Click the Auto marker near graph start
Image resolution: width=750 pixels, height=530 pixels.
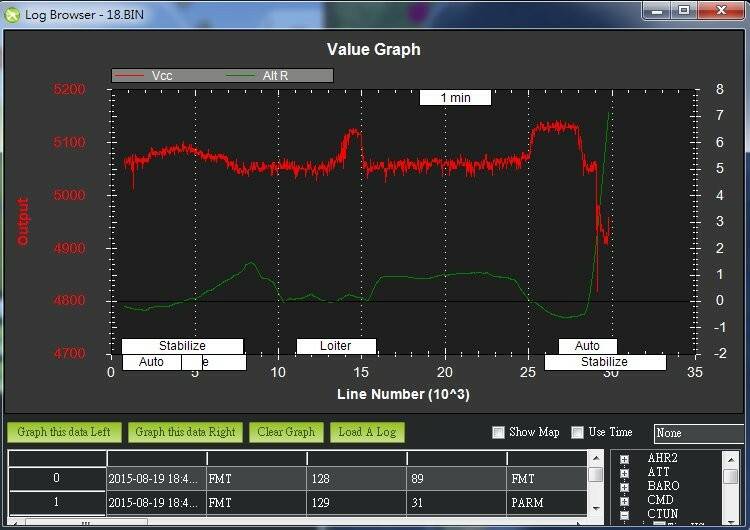point(152,362)
